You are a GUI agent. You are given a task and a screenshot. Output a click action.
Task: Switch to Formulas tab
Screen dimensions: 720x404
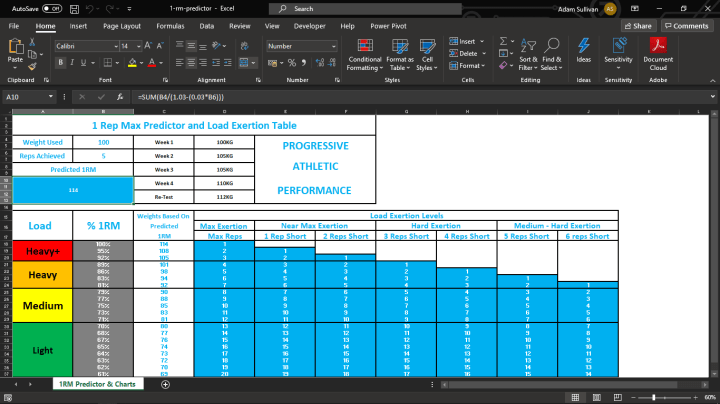tap(170, 26)
